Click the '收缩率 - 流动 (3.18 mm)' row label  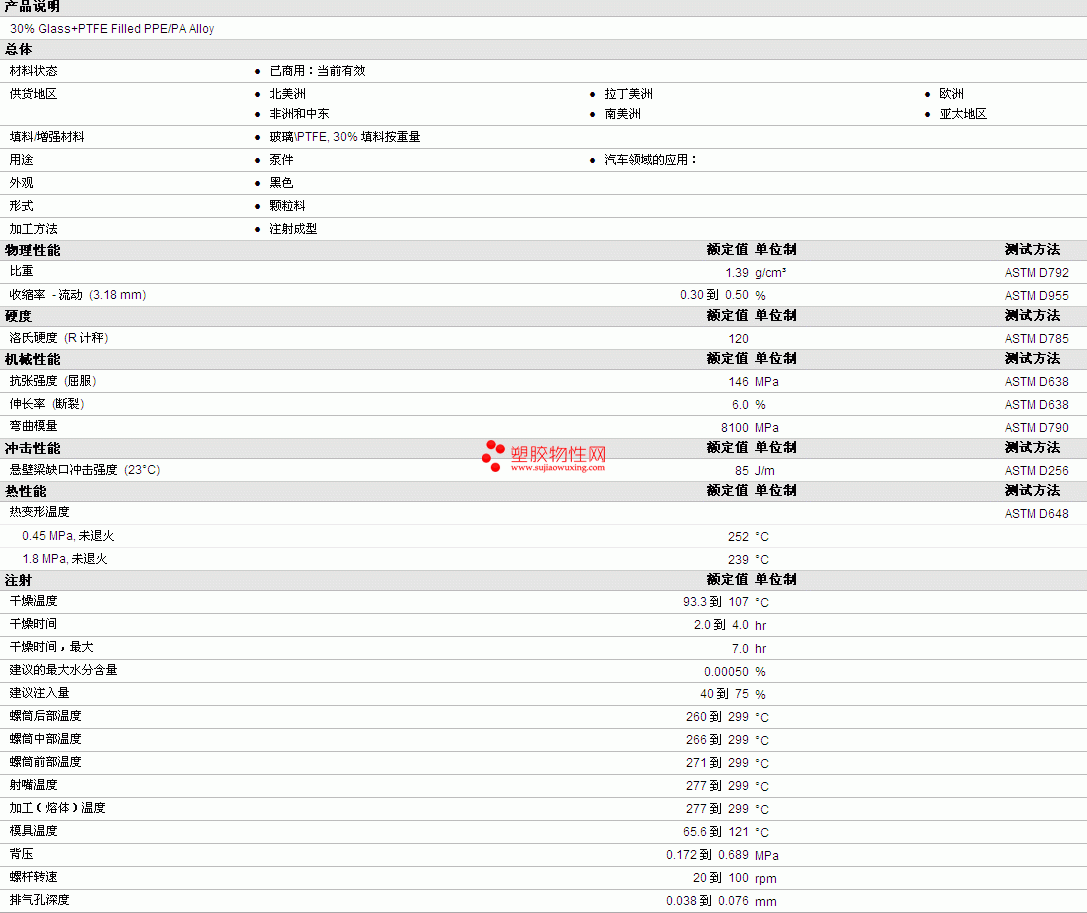(x=78, y=295)
